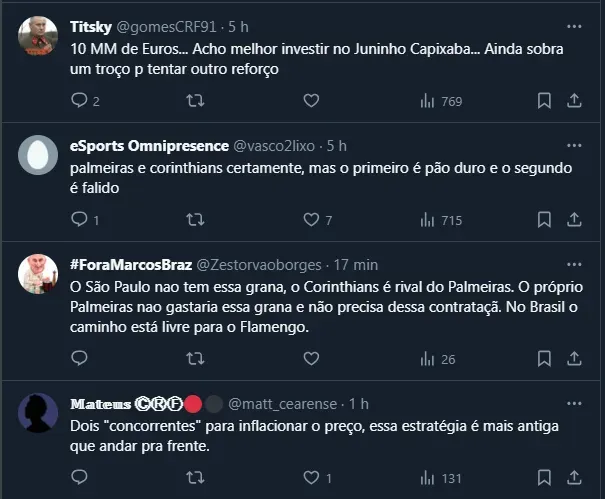Reply to Titsky's tweet
The image size is (605, 499).
pyautogui.click(x=79, y=101)
